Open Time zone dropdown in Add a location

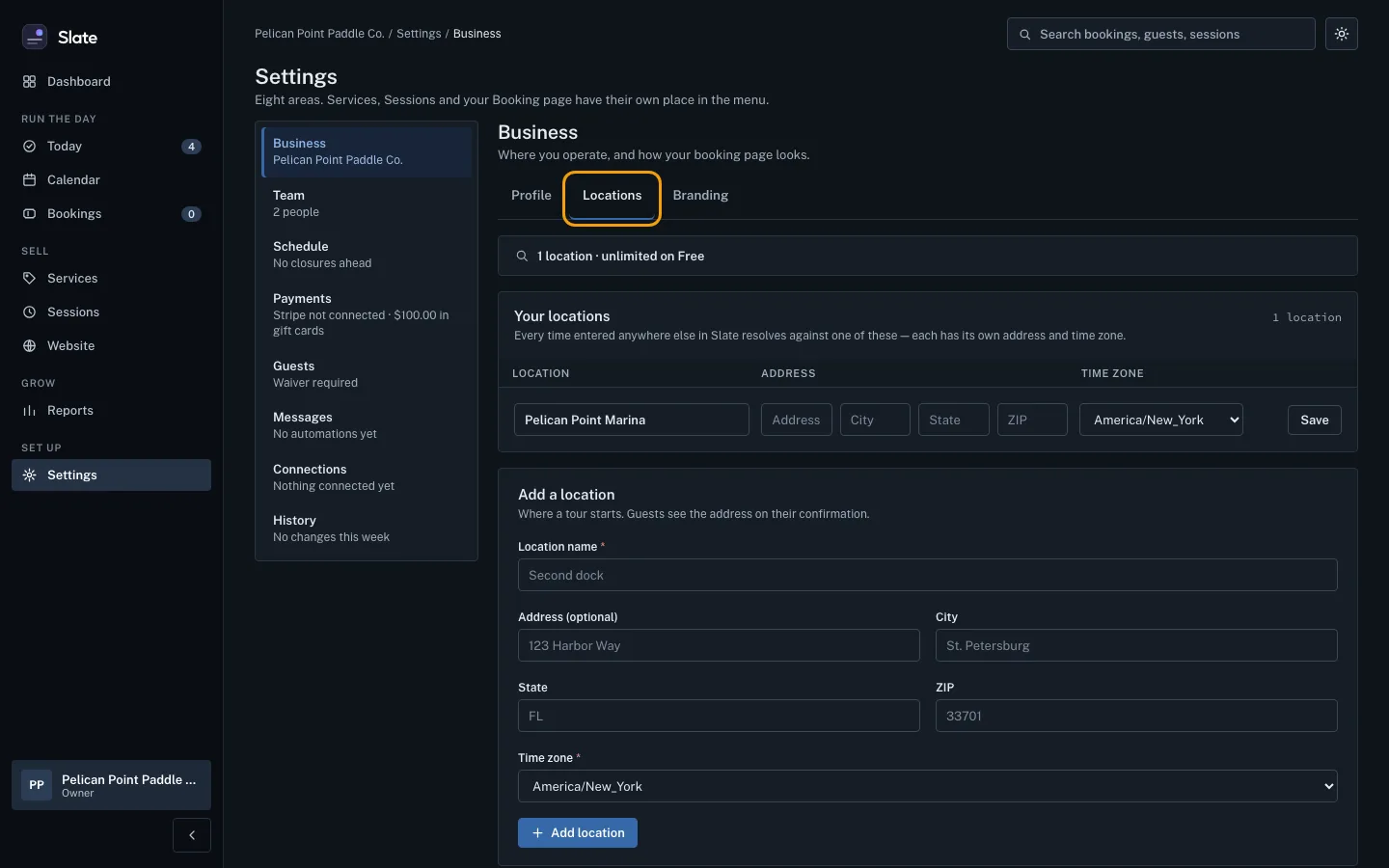point(928,786)
